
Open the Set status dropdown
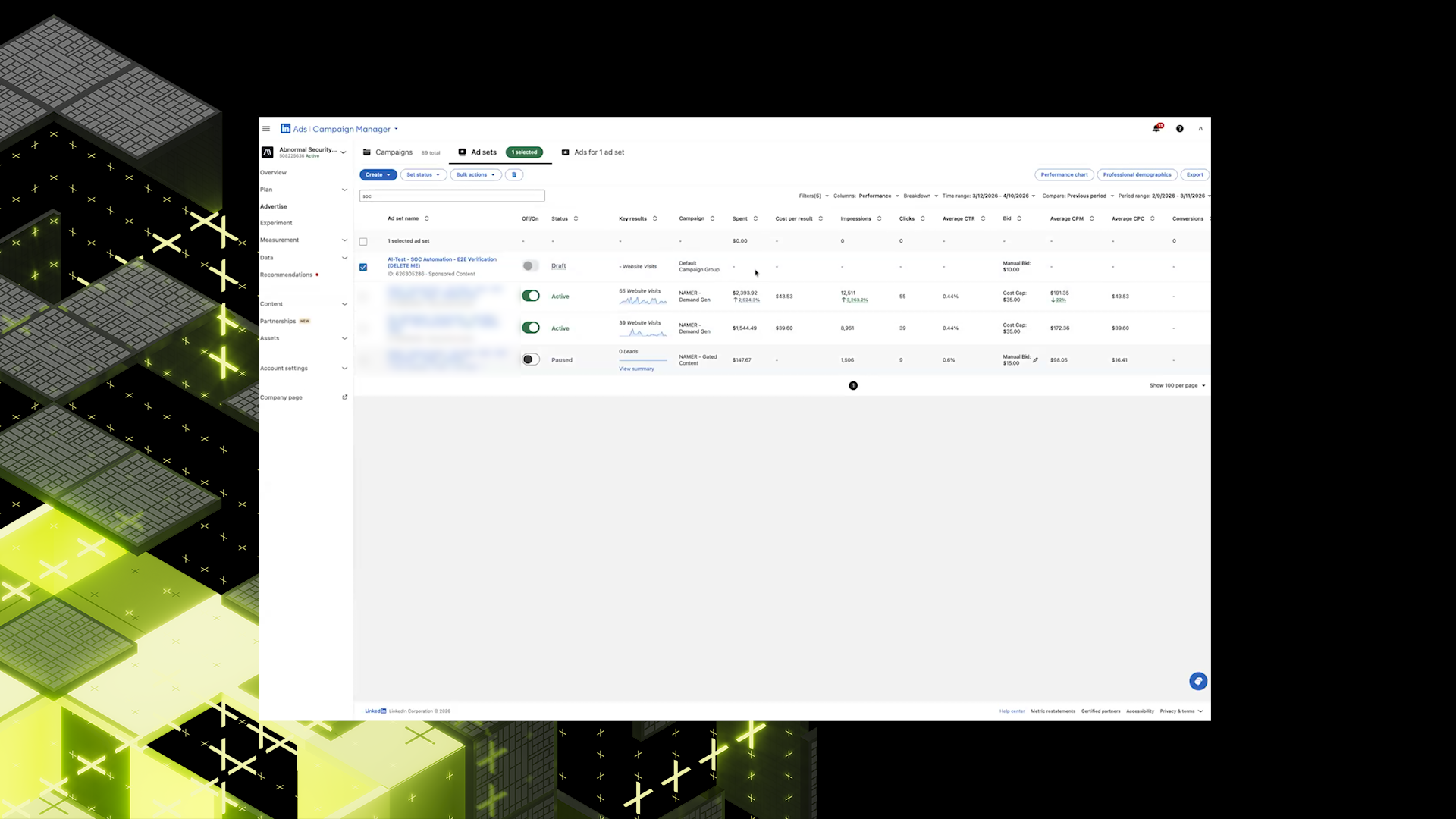tap(423, 175)
